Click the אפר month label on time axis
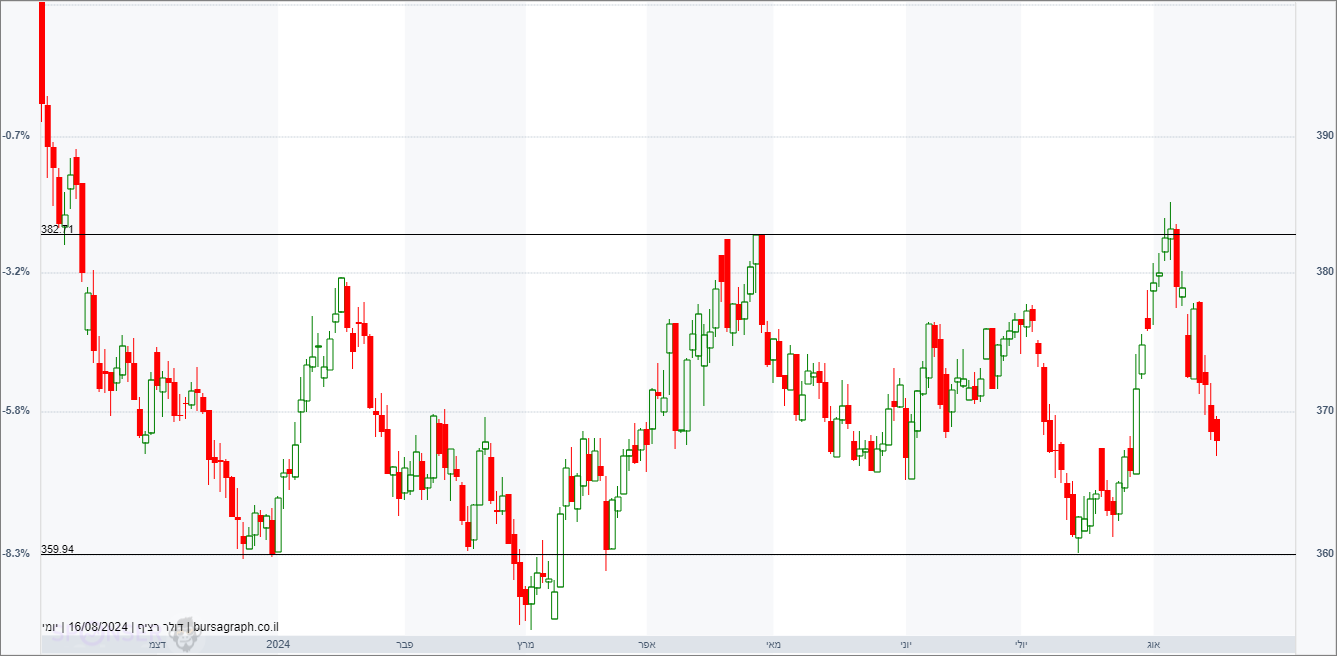The height and width of the screenshot is (656, 1337). (647, 644)
